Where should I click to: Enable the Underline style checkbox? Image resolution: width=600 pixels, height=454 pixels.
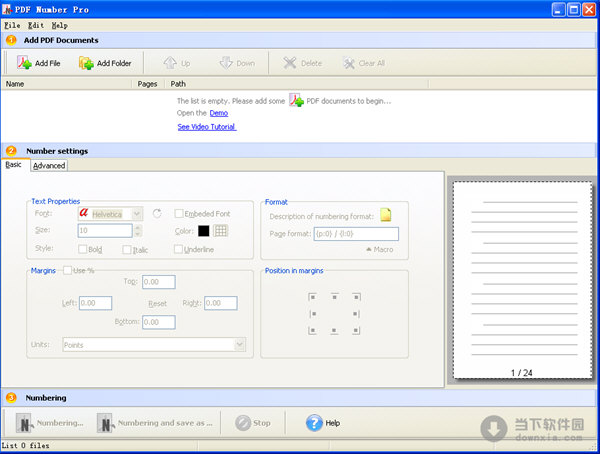coord(178,249)
